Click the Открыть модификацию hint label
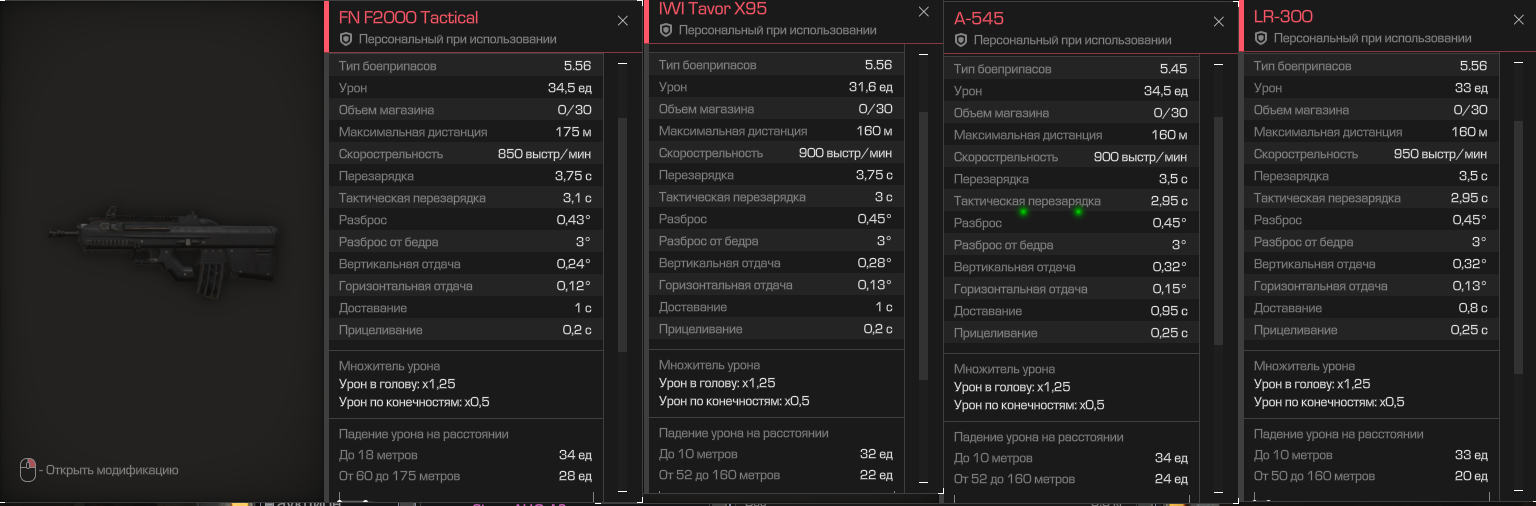This screenshot has width=1536, height=506. (112, 470)
